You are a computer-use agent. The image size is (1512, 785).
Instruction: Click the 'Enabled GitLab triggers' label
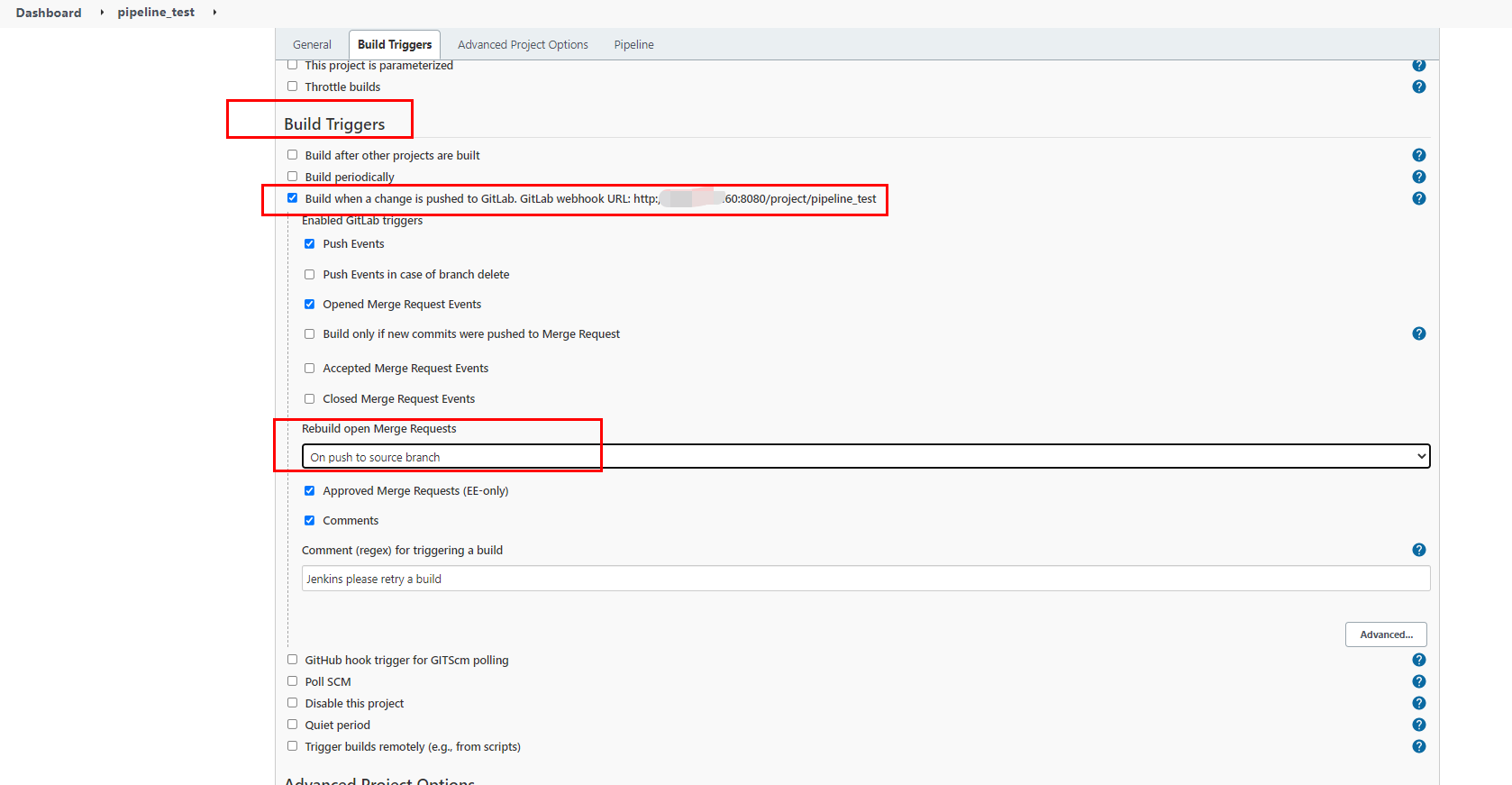[362, 220]
